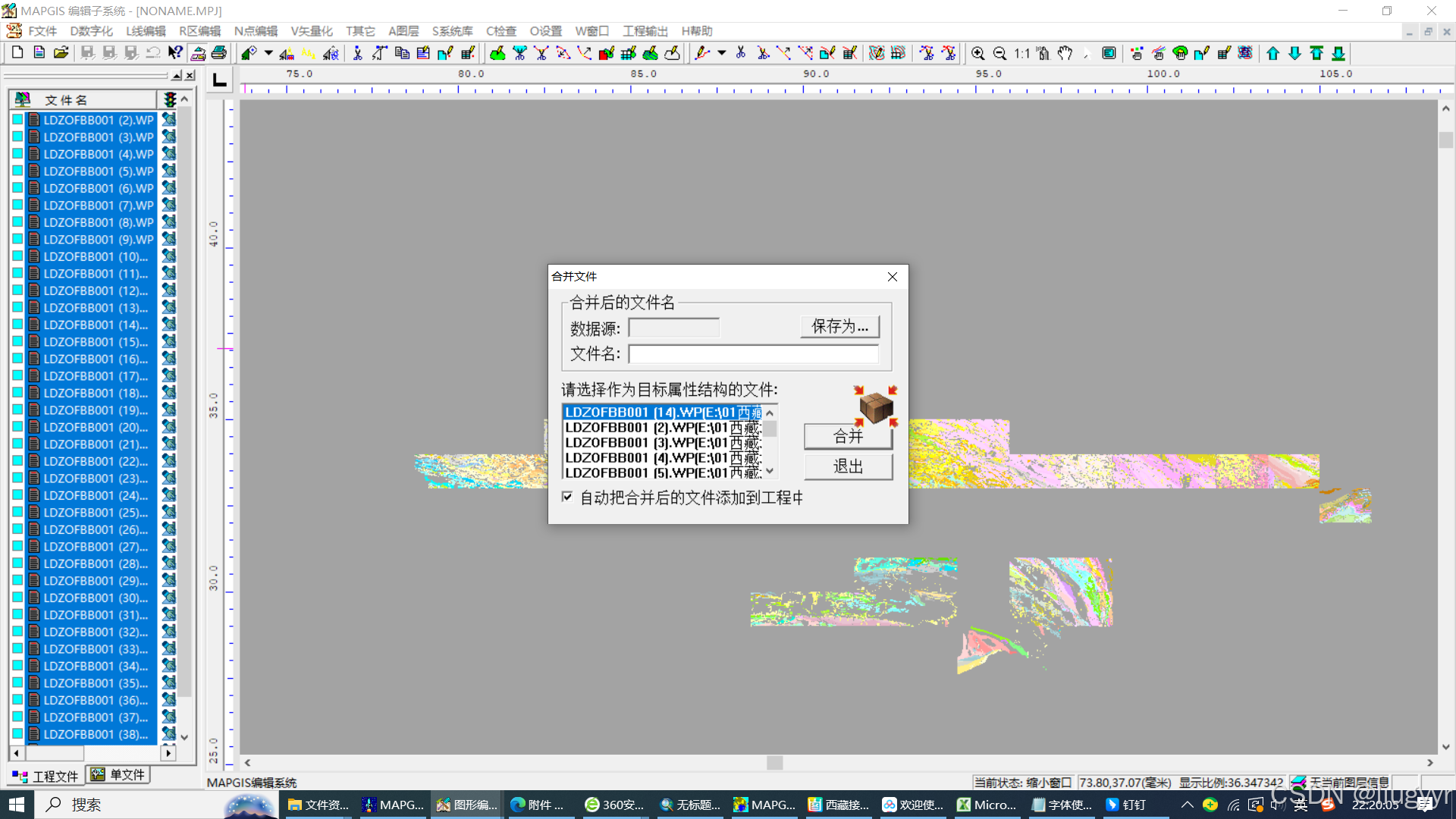Viewport: 1456px width, 819px height.
Task: Open dropdown arrow beside point input tool
Action: (268, 52)
